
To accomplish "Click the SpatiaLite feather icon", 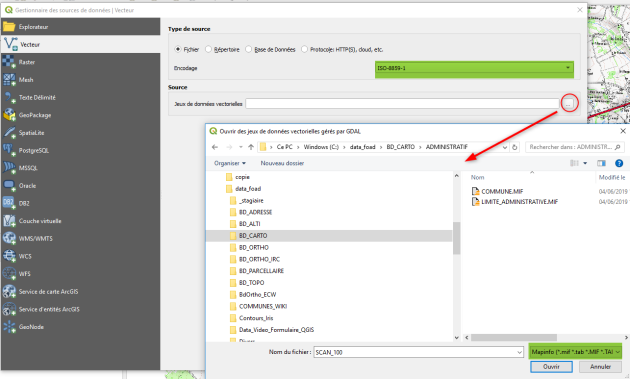I will point(9,133).
